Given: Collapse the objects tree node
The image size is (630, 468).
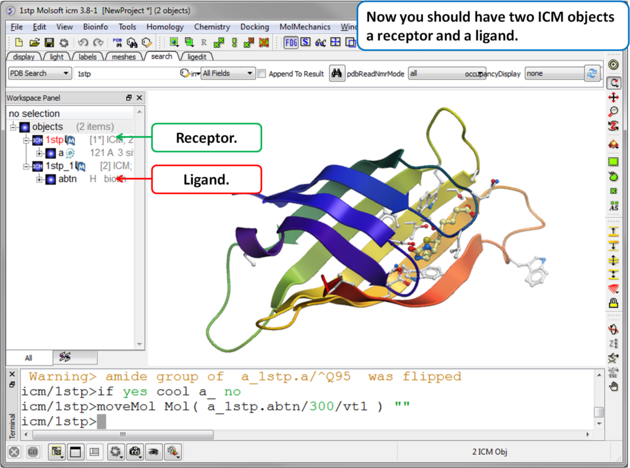Looking at the screenshot, I should 14,127.
